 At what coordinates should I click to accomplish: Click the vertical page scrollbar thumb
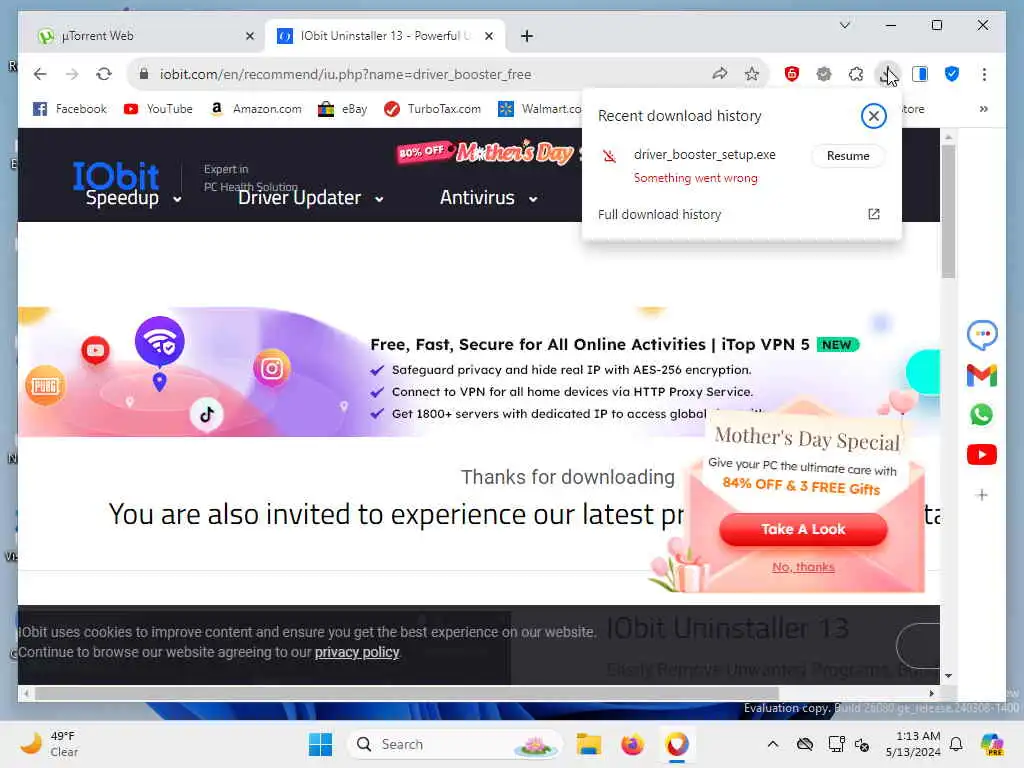click(948, 212)
